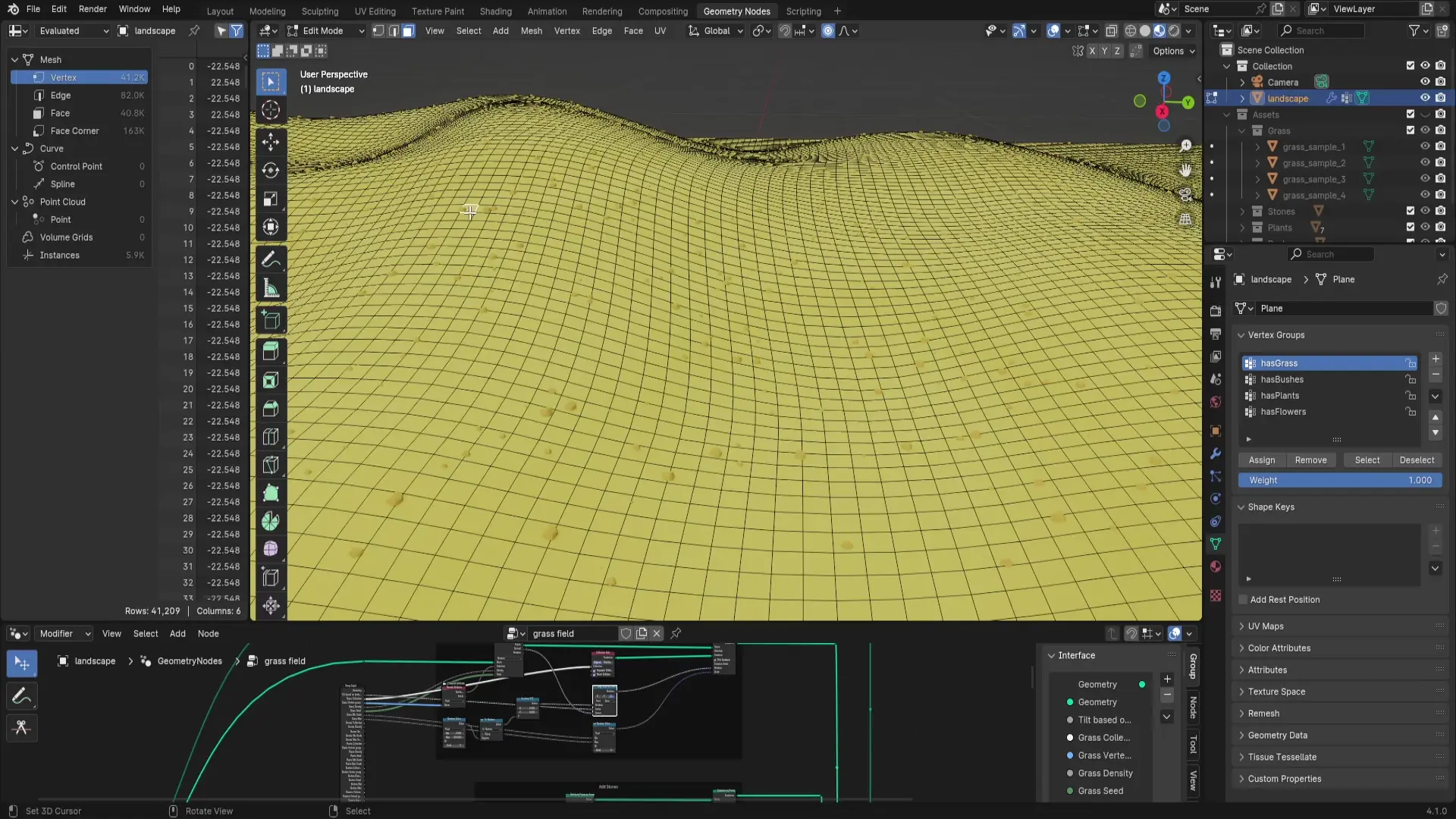This screenshot has height=819, width=1456.
Task: Adjust the Weight slider to change value
Action: pyautogui.click(x=1338, y=480)
